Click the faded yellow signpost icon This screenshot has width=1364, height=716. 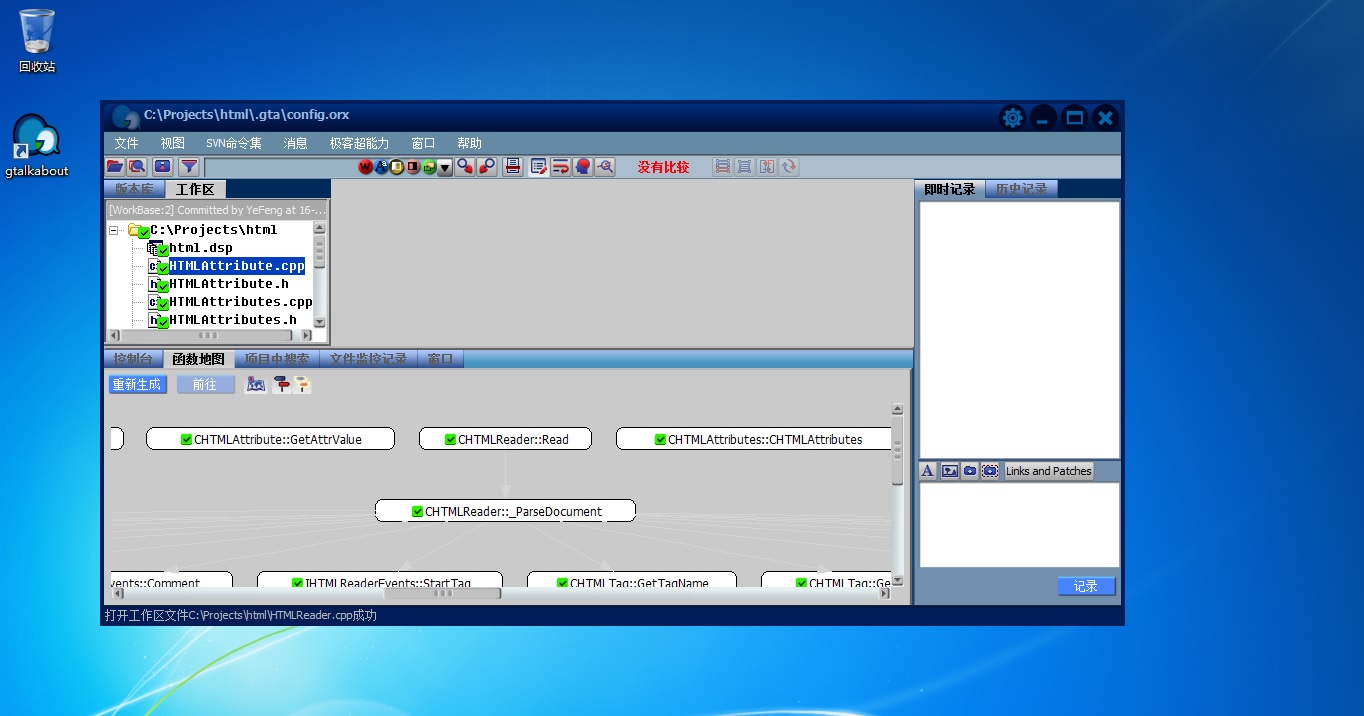point(302,384)
